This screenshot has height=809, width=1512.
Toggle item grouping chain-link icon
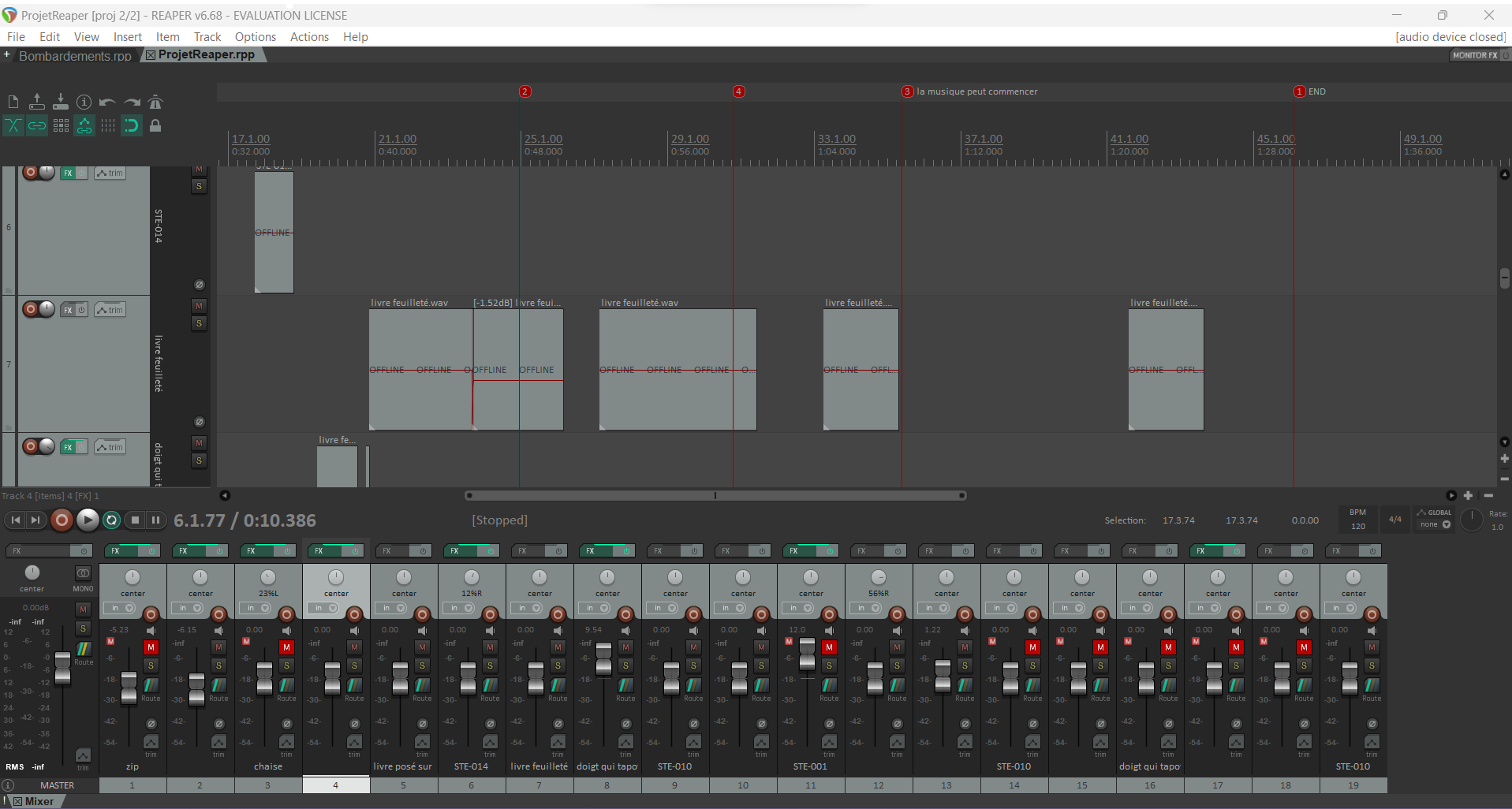[x=37, y=125]
